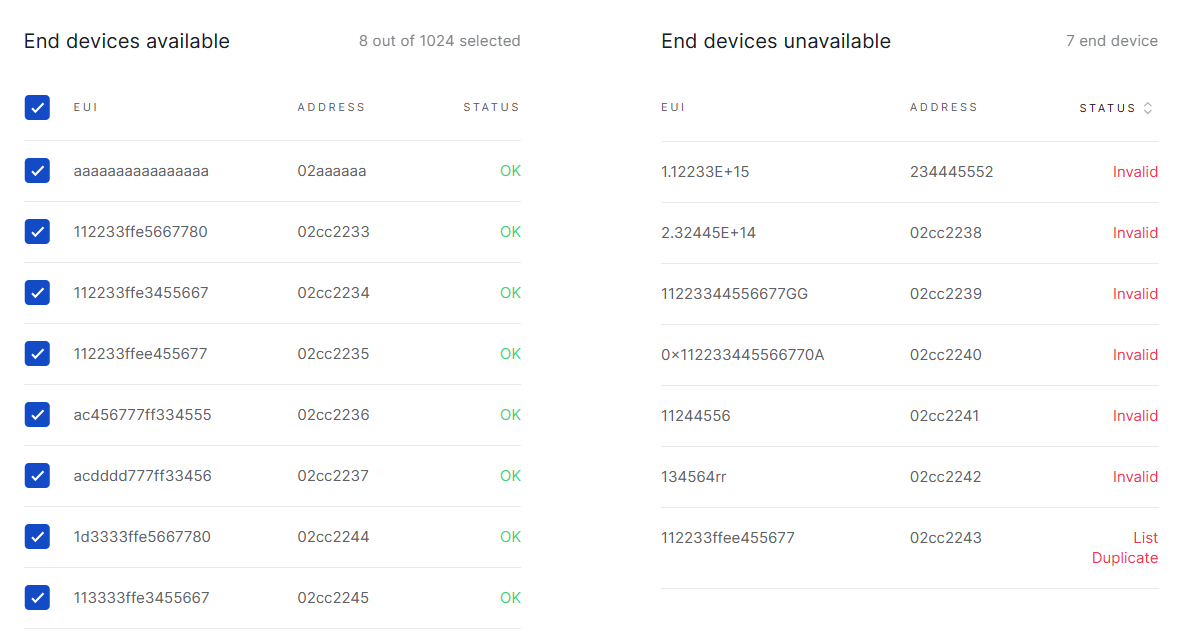Viewport: 1203px width, 641px height.
Task: Click the End devices unavailable heading
Action: 775,41
